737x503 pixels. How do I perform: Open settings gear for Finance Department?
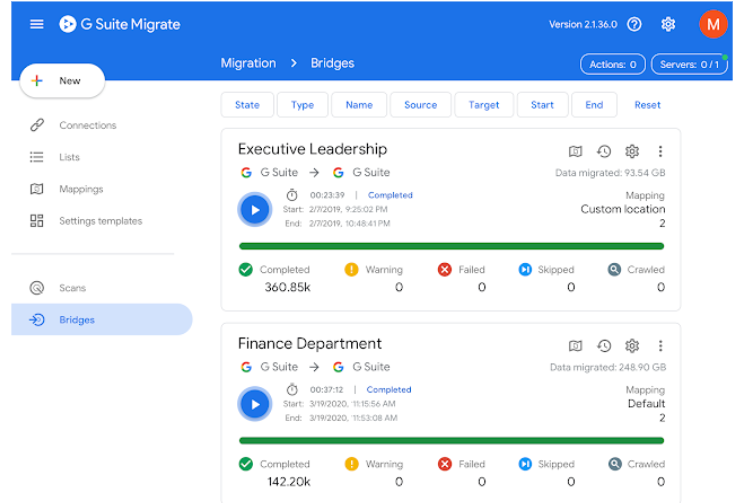632,346
